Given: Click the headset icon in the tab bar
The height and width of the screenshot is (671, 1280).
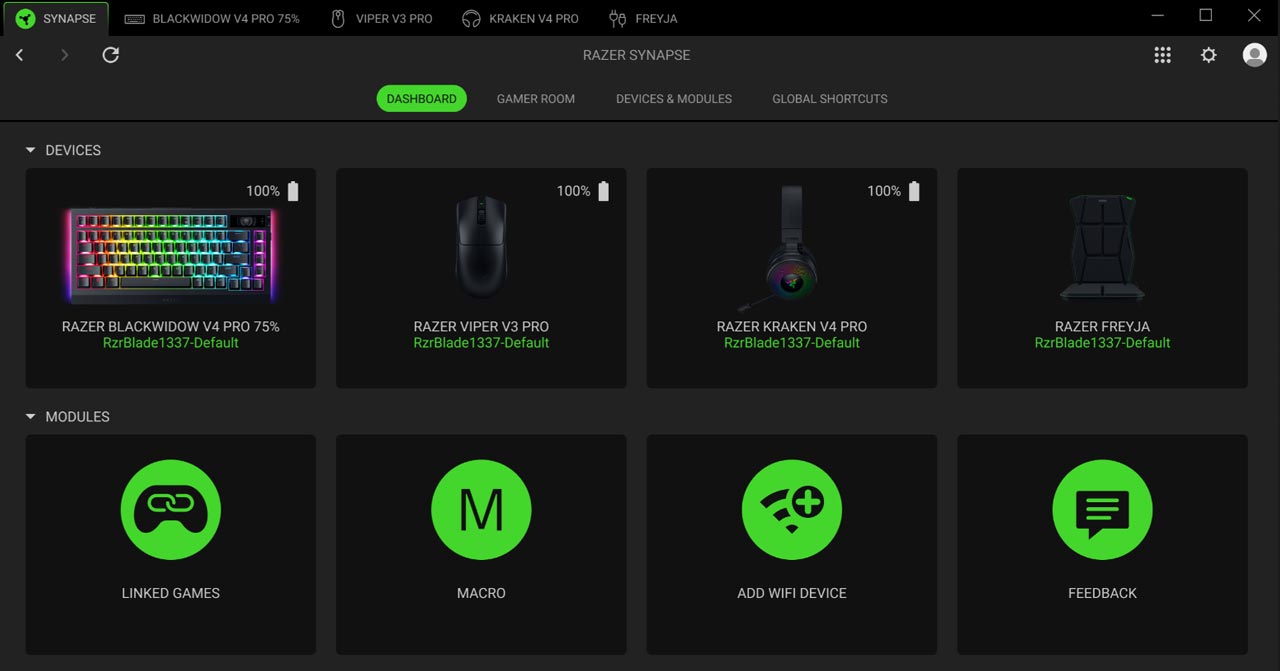Looking at the screenshot, I should pyautogui.click(x=471, y=19).
